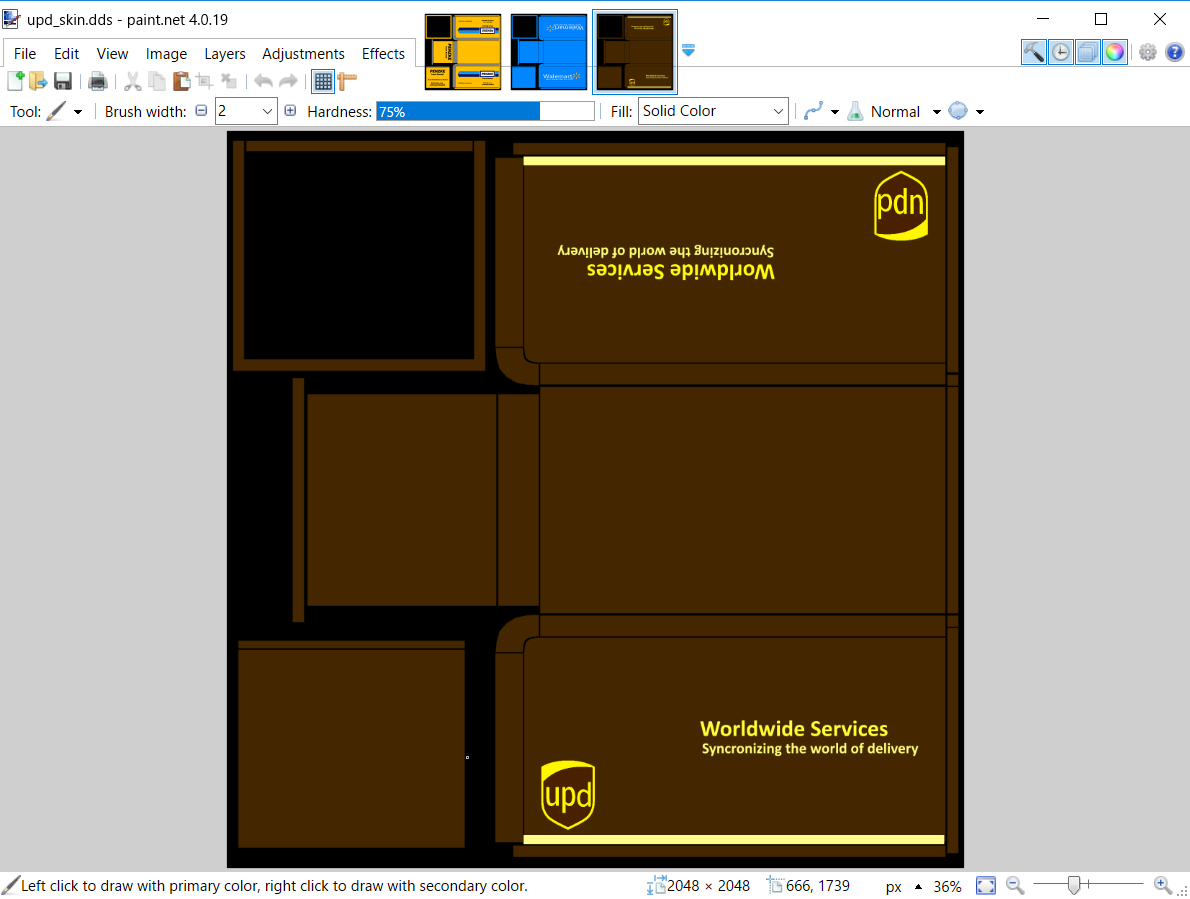Click the image size icon in status bar
Image resolution: width=1190 pixels, height=899 pixels.
pyautogui.click(x=656, y=885)
